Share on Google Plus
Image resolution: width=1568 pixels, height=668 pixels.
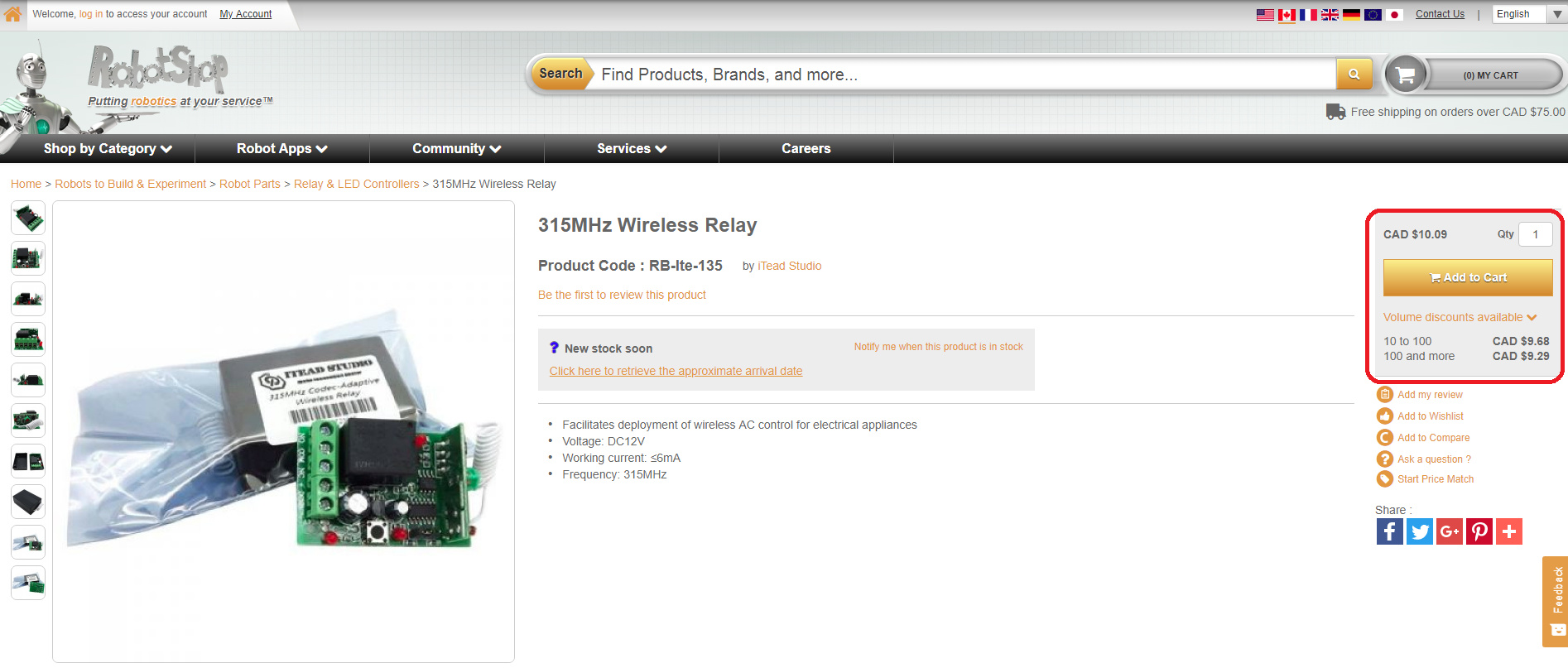[1450, 531]
